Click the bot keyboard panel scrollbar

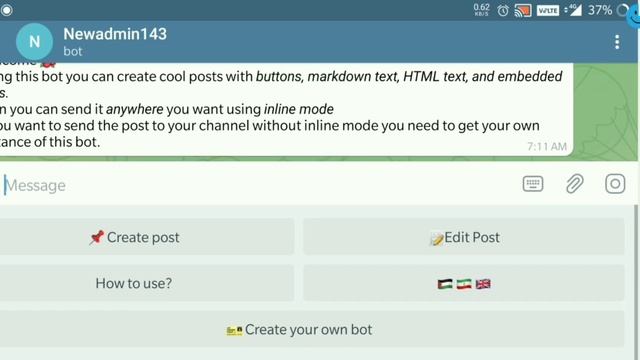(636, 282)
